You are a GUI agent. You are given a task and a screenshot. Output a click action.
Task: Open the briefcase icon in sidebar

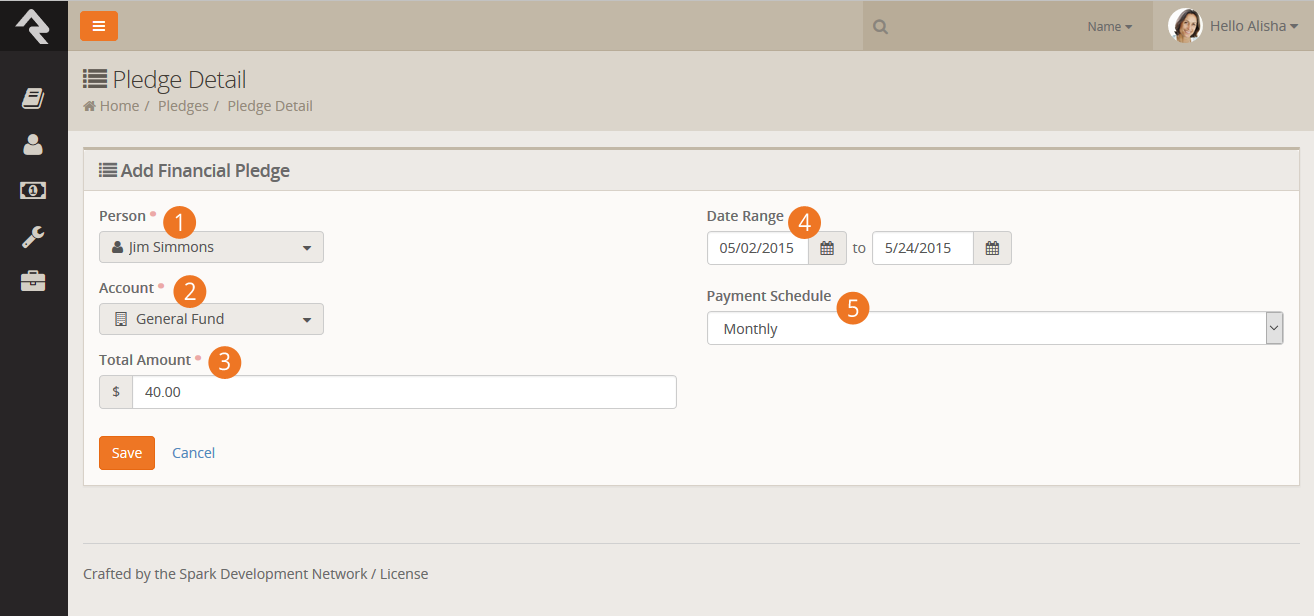coord(33,282)
